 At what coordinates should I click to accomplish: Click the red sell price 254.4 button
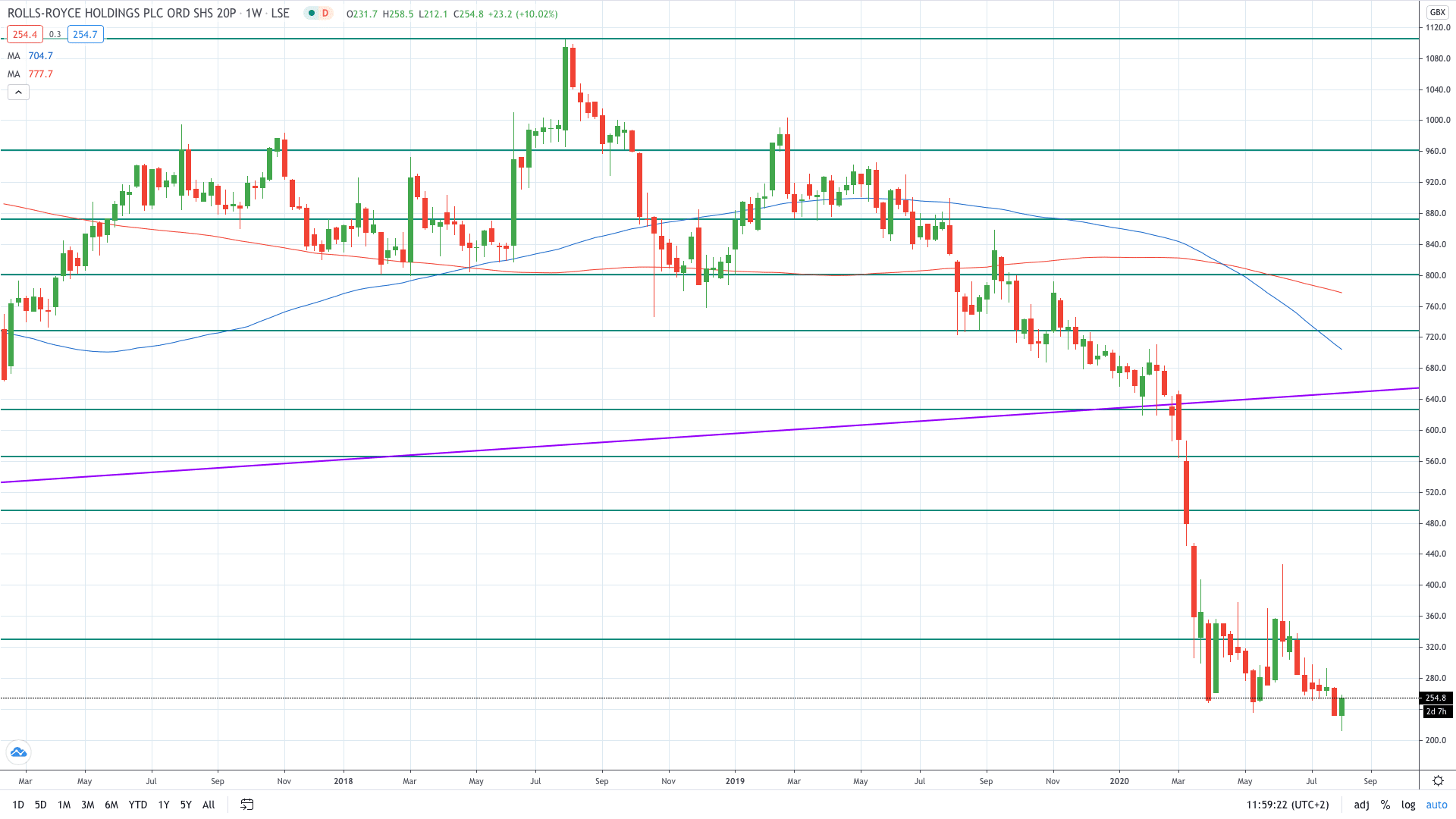click(25, 34)
